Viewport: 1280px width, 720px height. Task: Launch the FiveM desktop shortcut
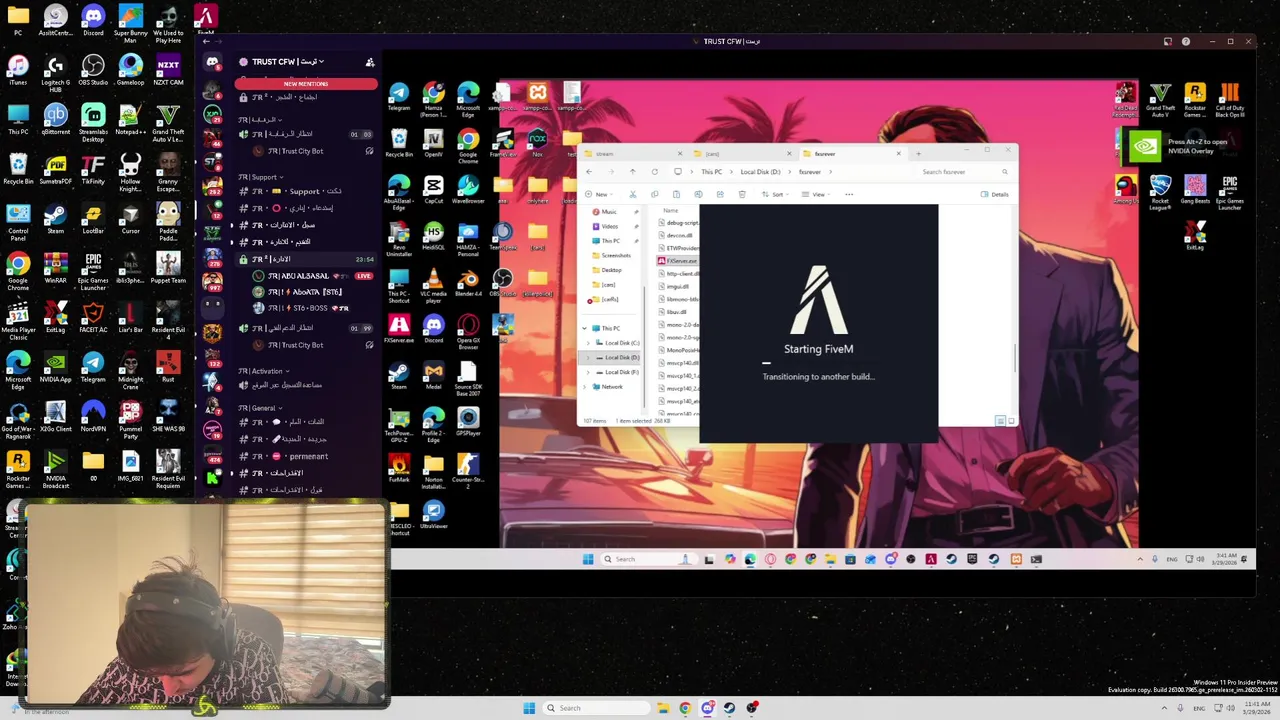point(205,19)
